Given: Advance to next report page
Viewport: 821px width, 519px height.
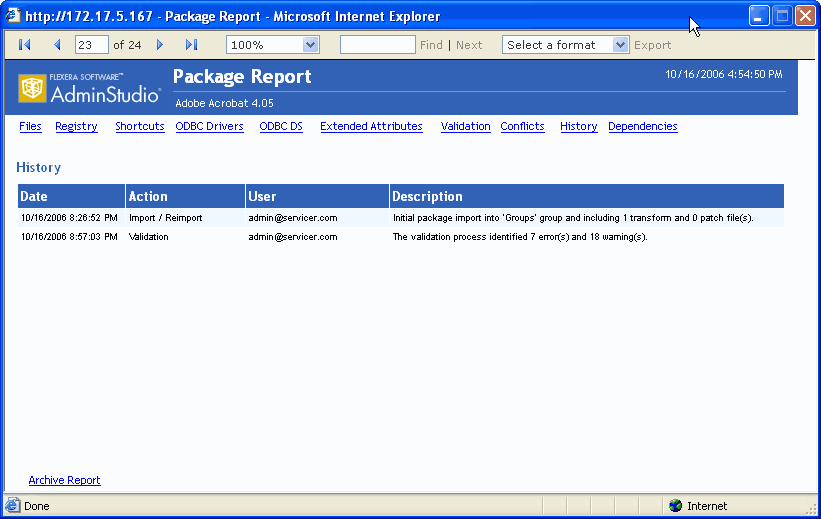Looking at the screenshot, I should click(x=160, y=45).
